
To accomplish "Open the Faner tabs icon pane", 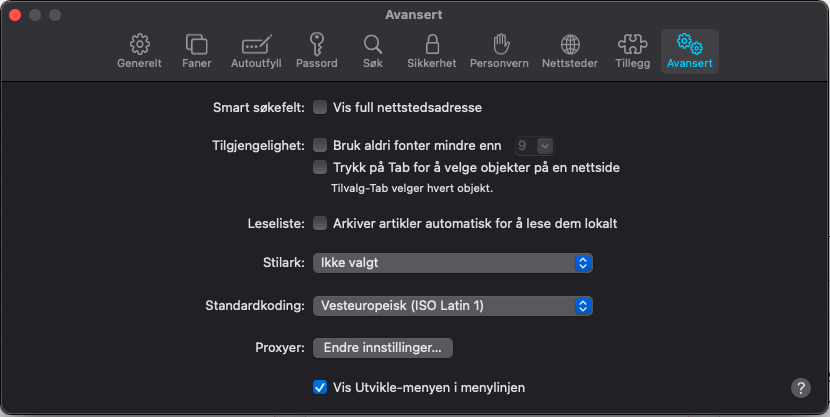I will click(196, 51).
